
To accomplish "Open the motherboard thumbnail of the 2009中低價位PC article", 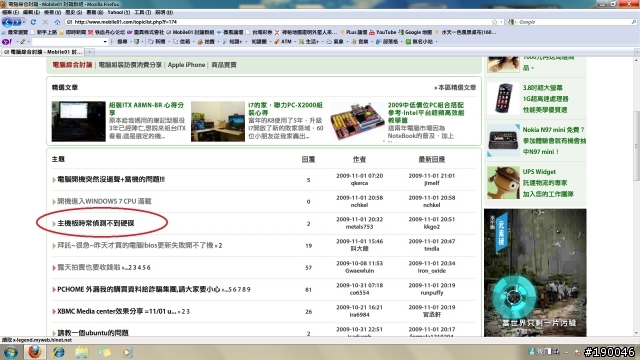I will pos(358,121).
